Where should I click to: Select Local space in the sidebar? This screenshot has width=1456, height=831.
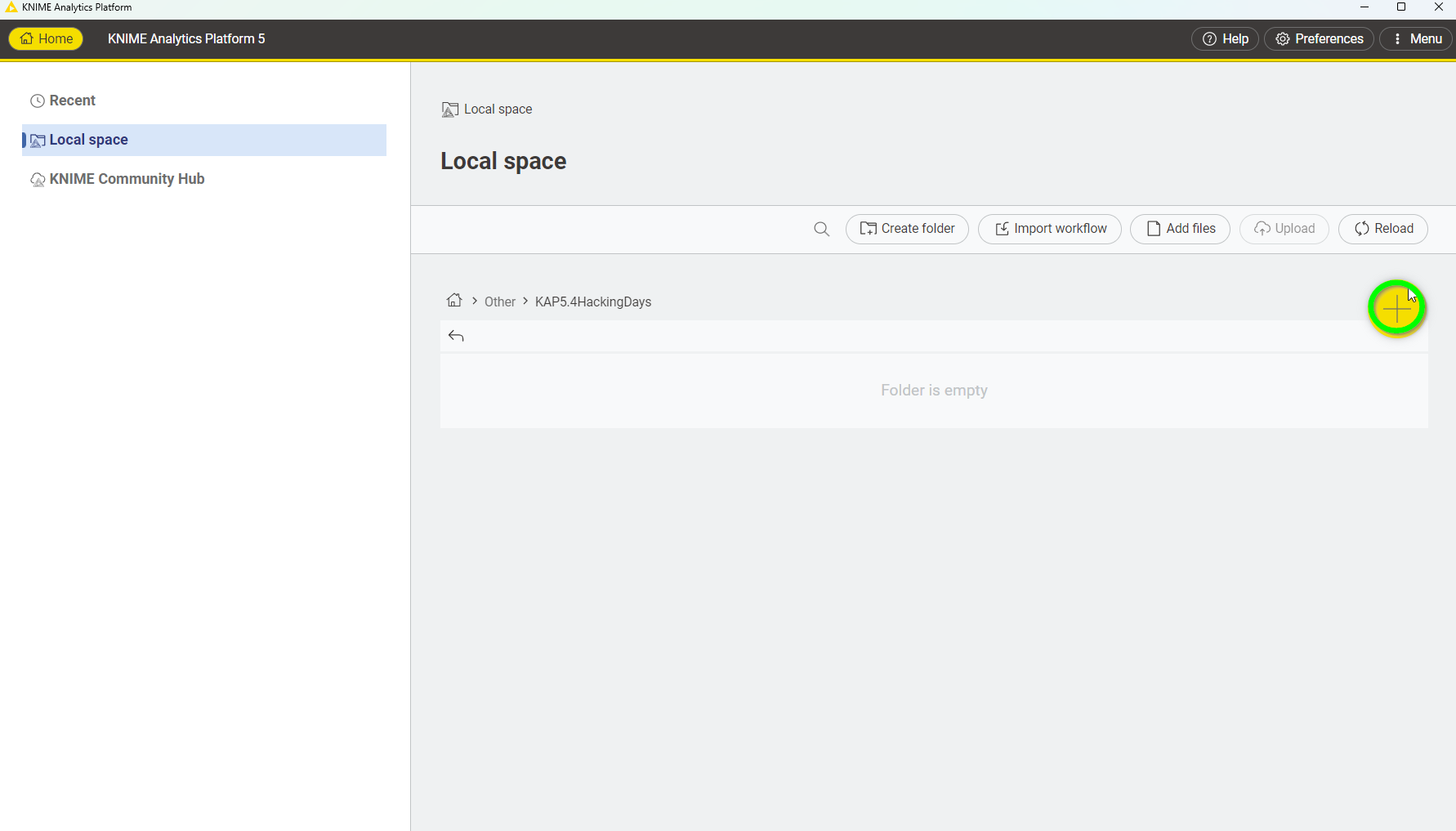88,140
